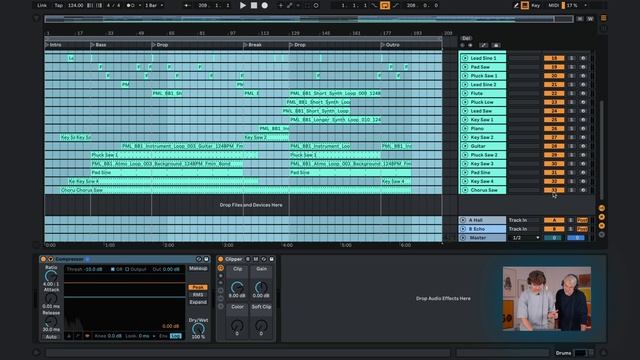Toggle A Hall return track activator

554,220
